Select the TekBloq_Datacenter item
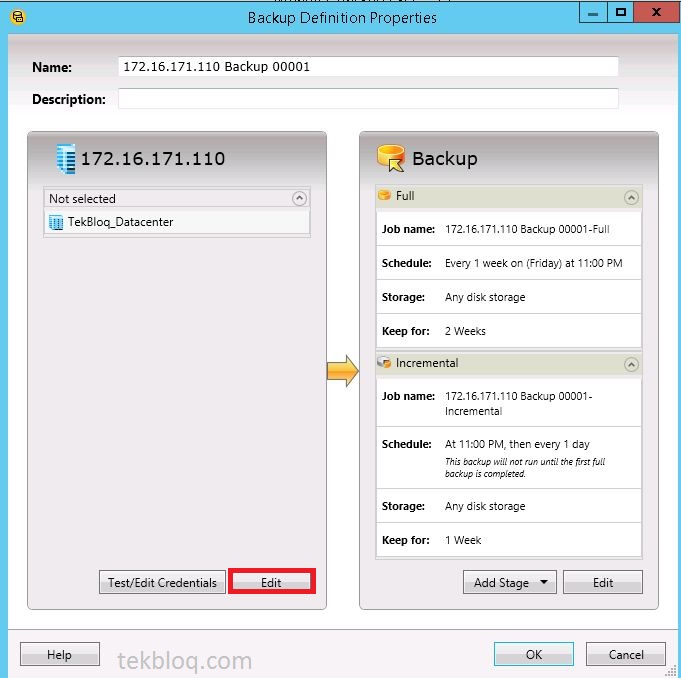 (177, 222)
